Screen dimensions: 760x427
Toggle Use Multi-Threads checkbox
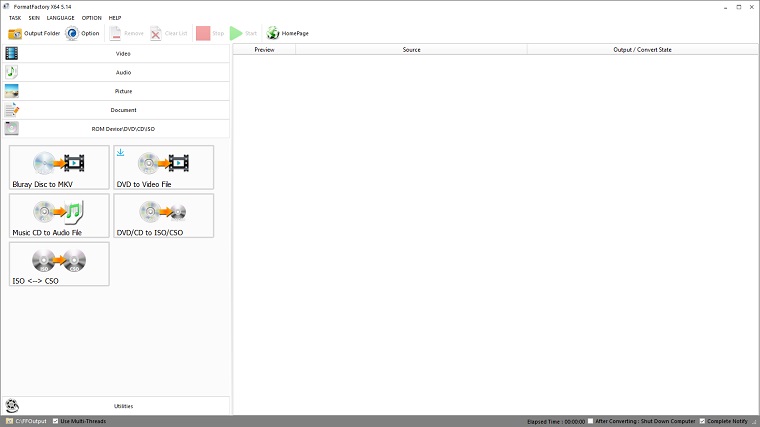point(55,421)
